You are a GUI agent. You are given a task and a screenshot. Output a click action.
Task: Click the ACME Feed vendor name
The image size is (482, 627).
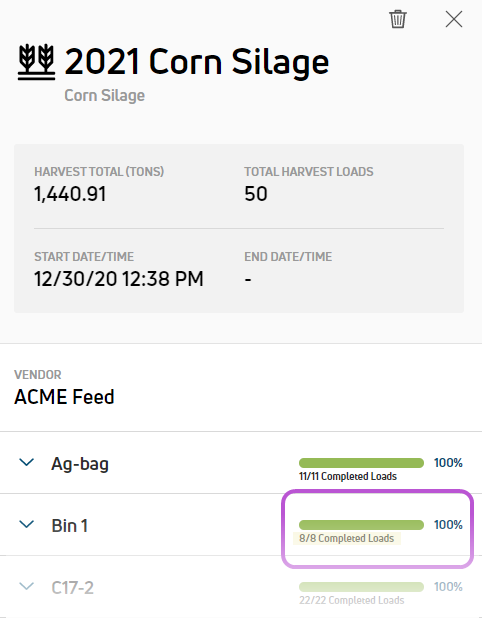tap(64, 397)
